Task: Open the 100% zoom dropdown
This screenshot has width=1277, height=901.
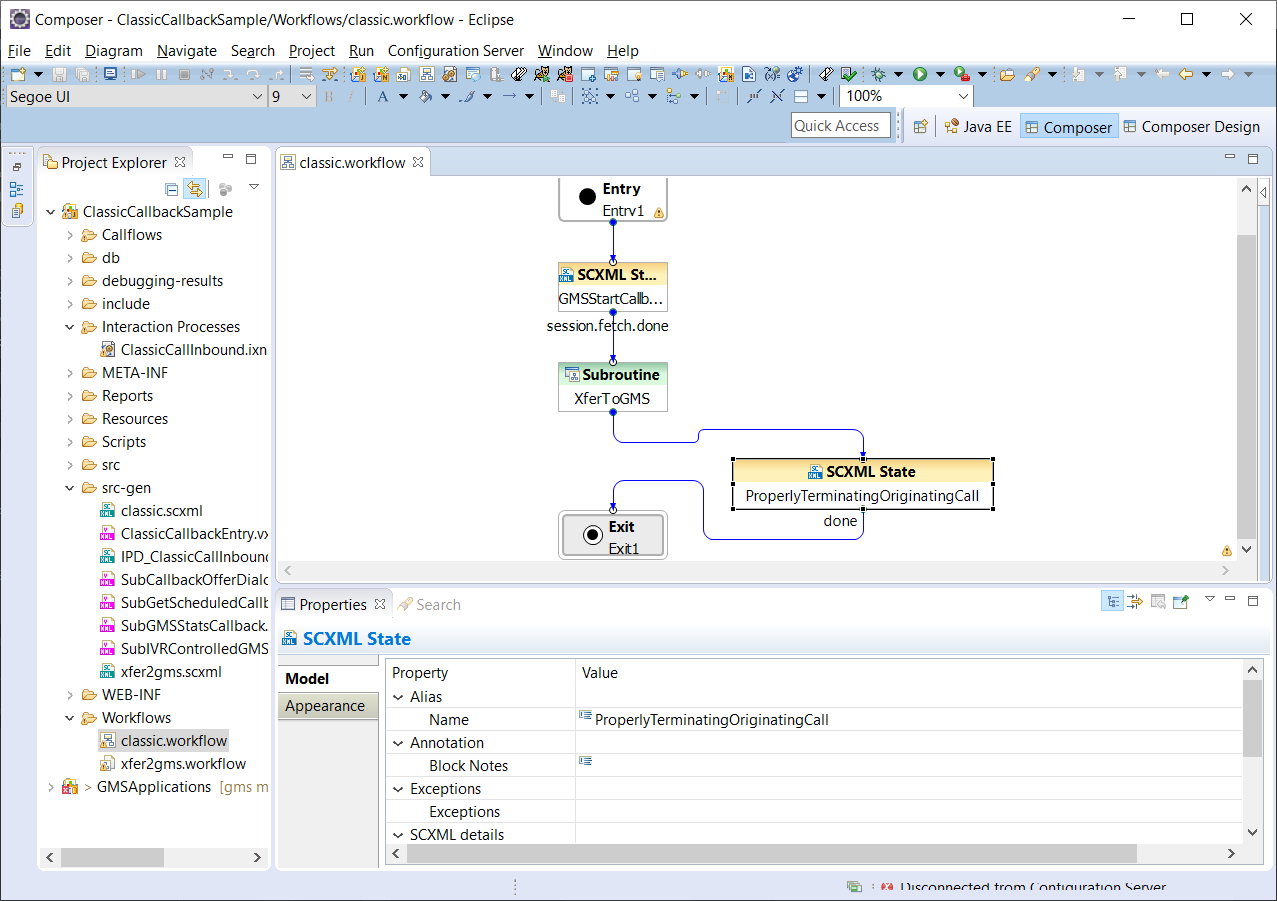Action: pos(963,96)
